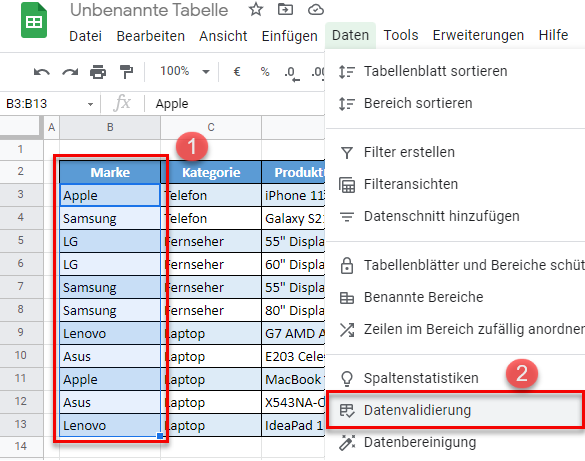Select row 1 header
The width and height of the screenshot is (585, 461).
(21, 149)
